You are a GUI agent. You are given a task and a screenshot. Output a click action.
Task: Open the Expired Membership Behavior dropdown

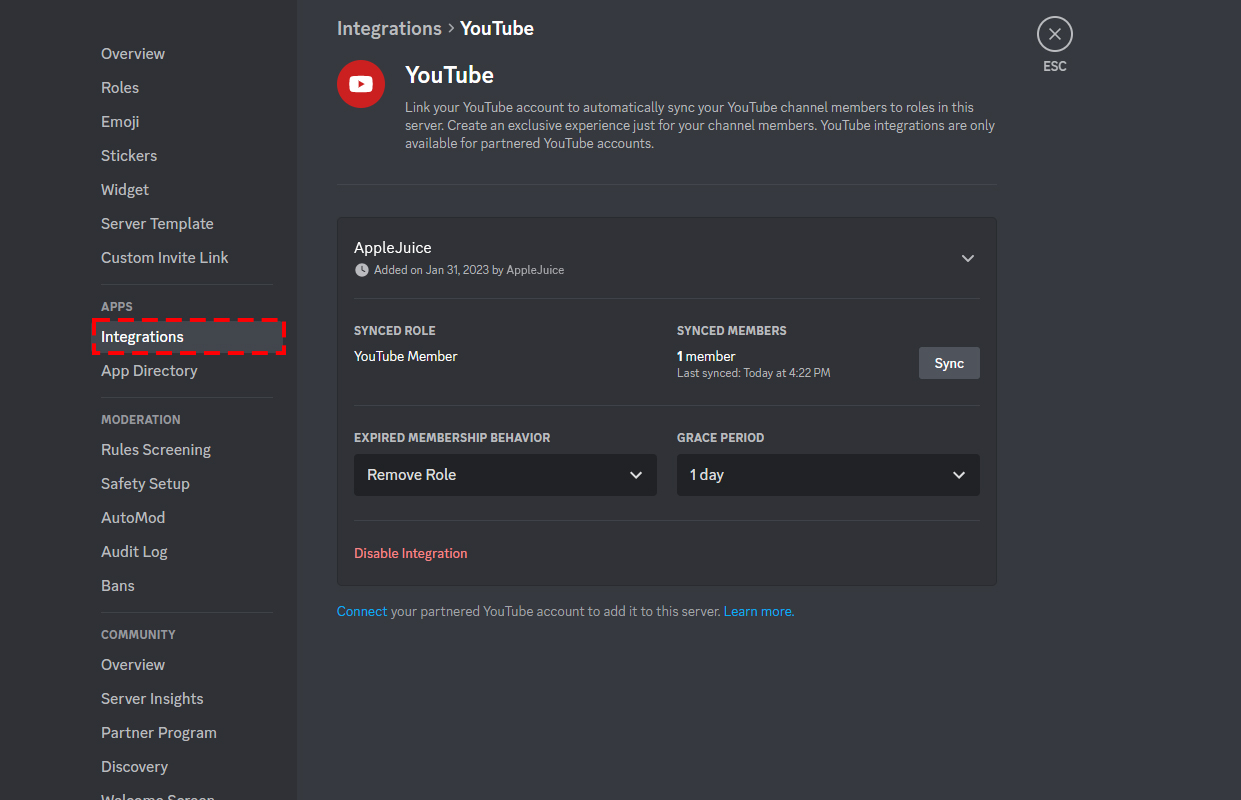pyautogui.click(x=505, y=475)
